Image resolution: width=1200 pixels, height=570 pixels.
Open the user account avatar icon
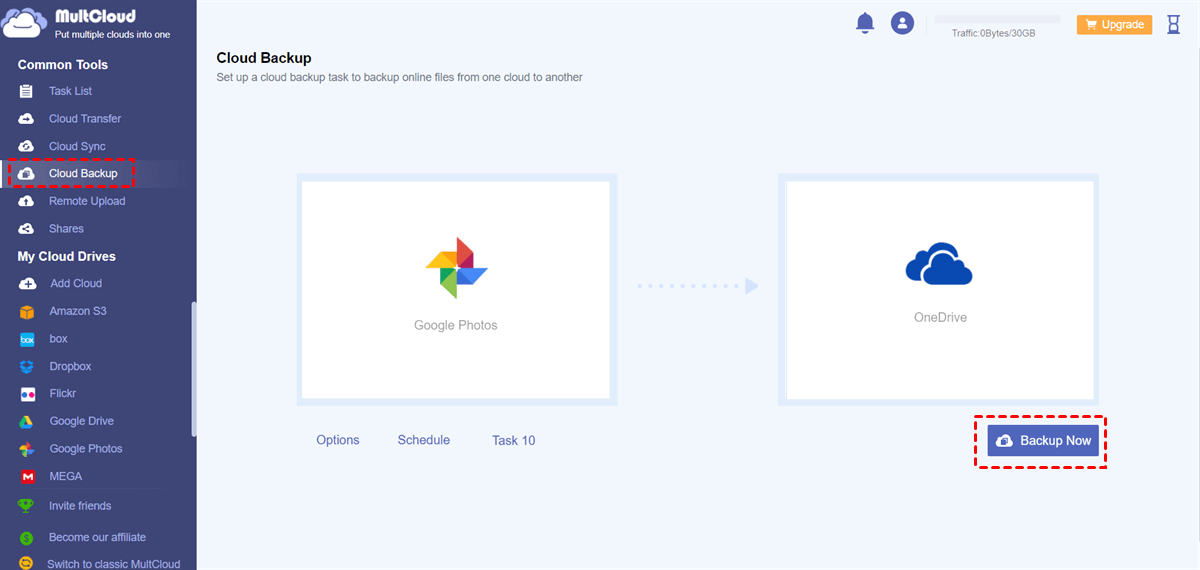903,23
